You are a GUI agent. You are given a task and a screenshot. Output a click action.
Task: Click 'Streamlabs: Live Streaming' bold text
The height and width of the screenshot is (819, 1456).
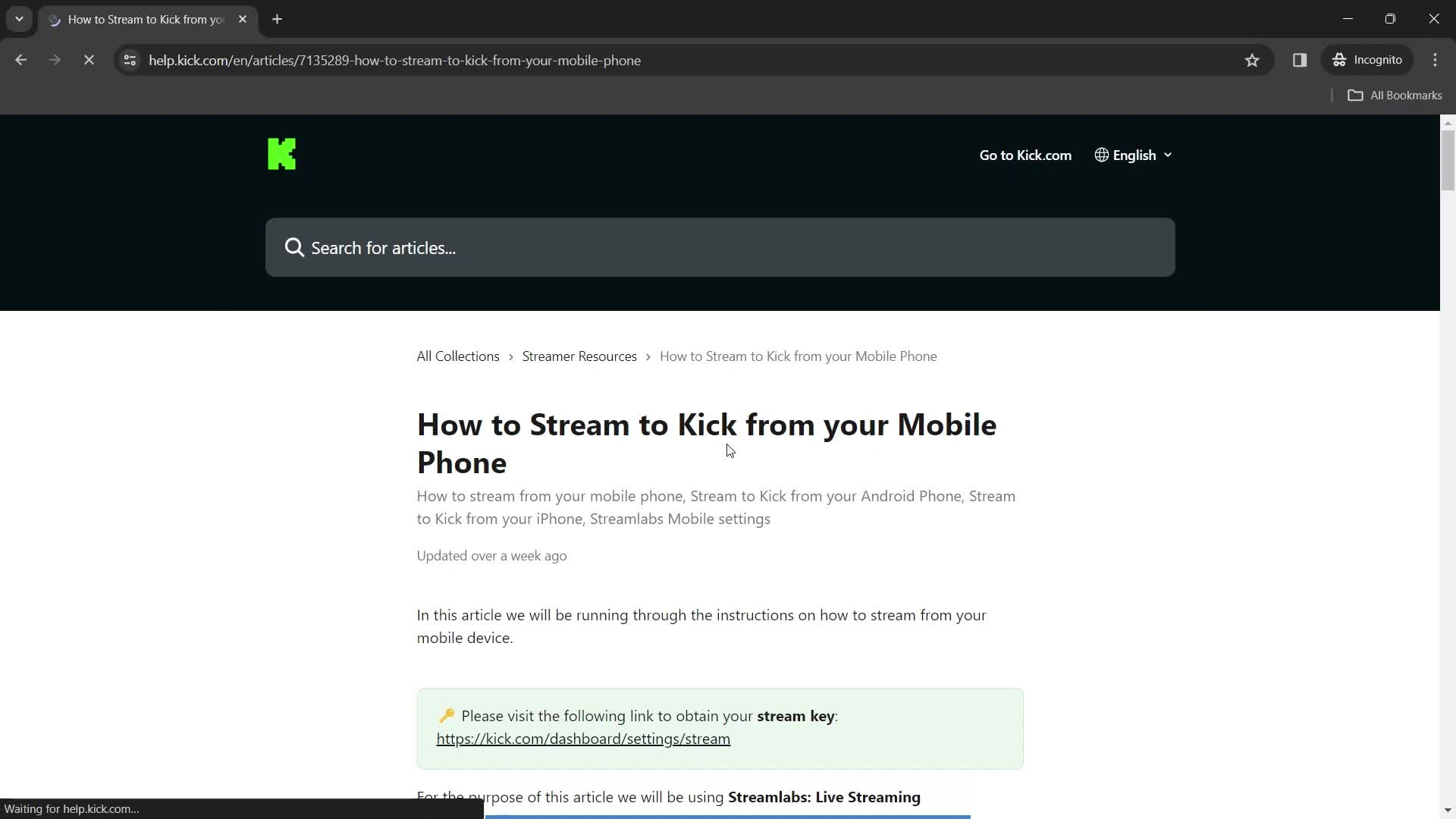tap(824, 797)
